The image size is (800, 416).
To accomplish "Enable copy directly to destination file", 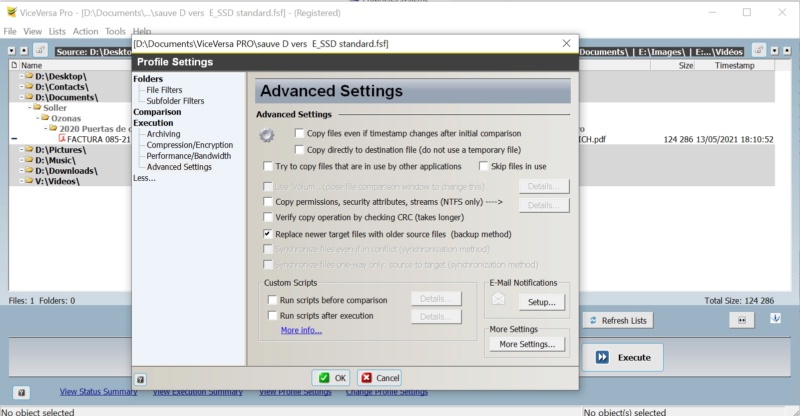I will tap(299, 150).
